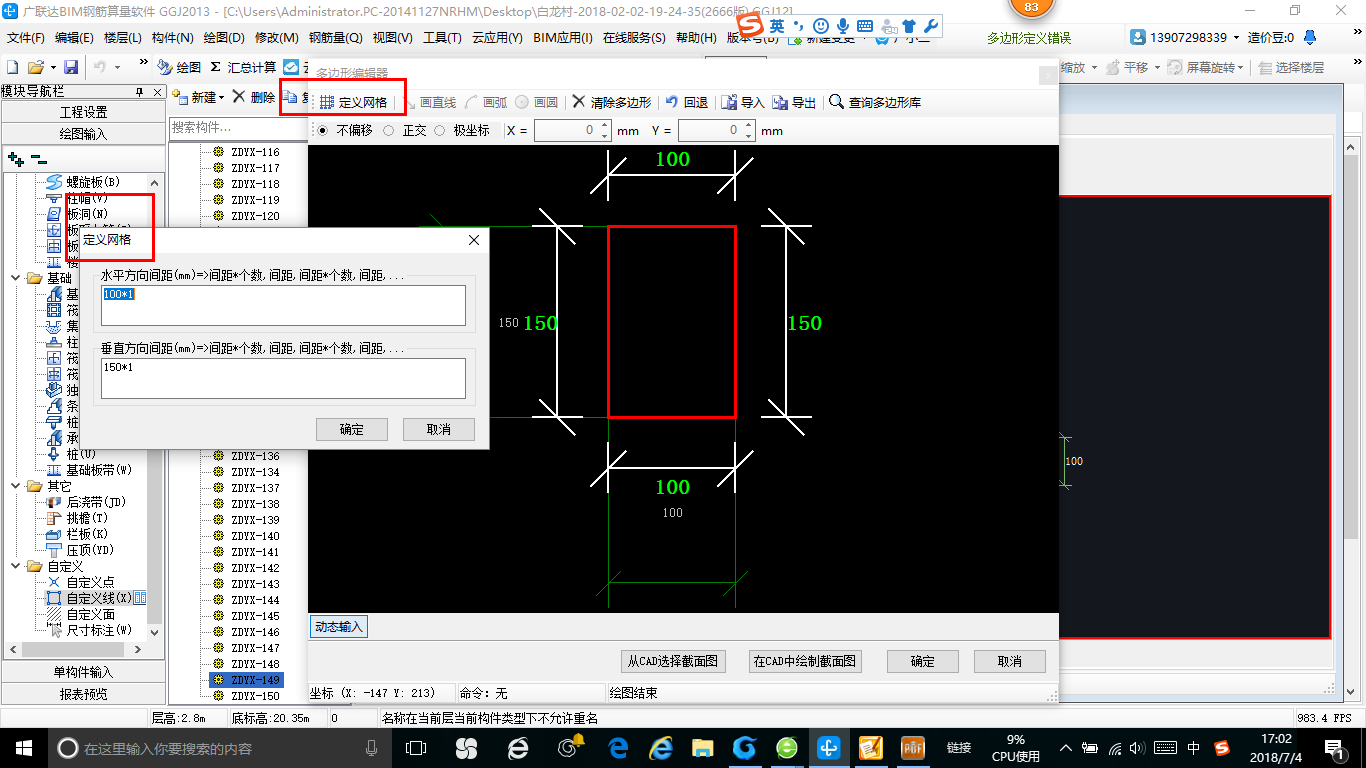This screenshot has width=1366, height=768.
Task: Click 取消 in the 定义网格 dialog
Action: pyautogui.click(x=439, y=429)
